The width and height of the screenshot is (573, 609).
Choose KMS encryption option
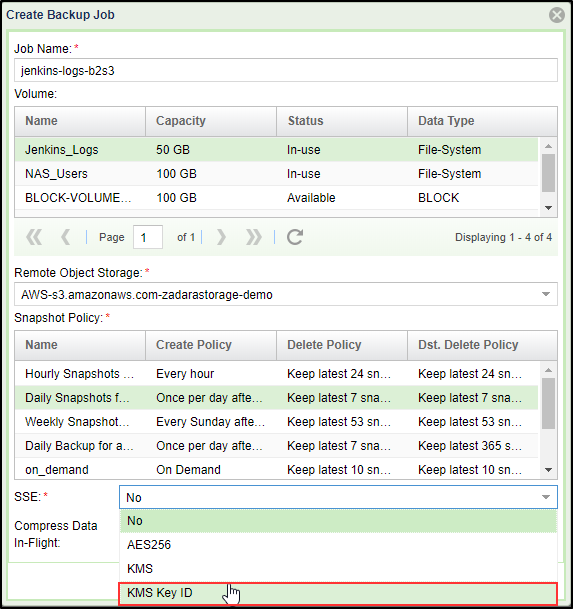338,569
